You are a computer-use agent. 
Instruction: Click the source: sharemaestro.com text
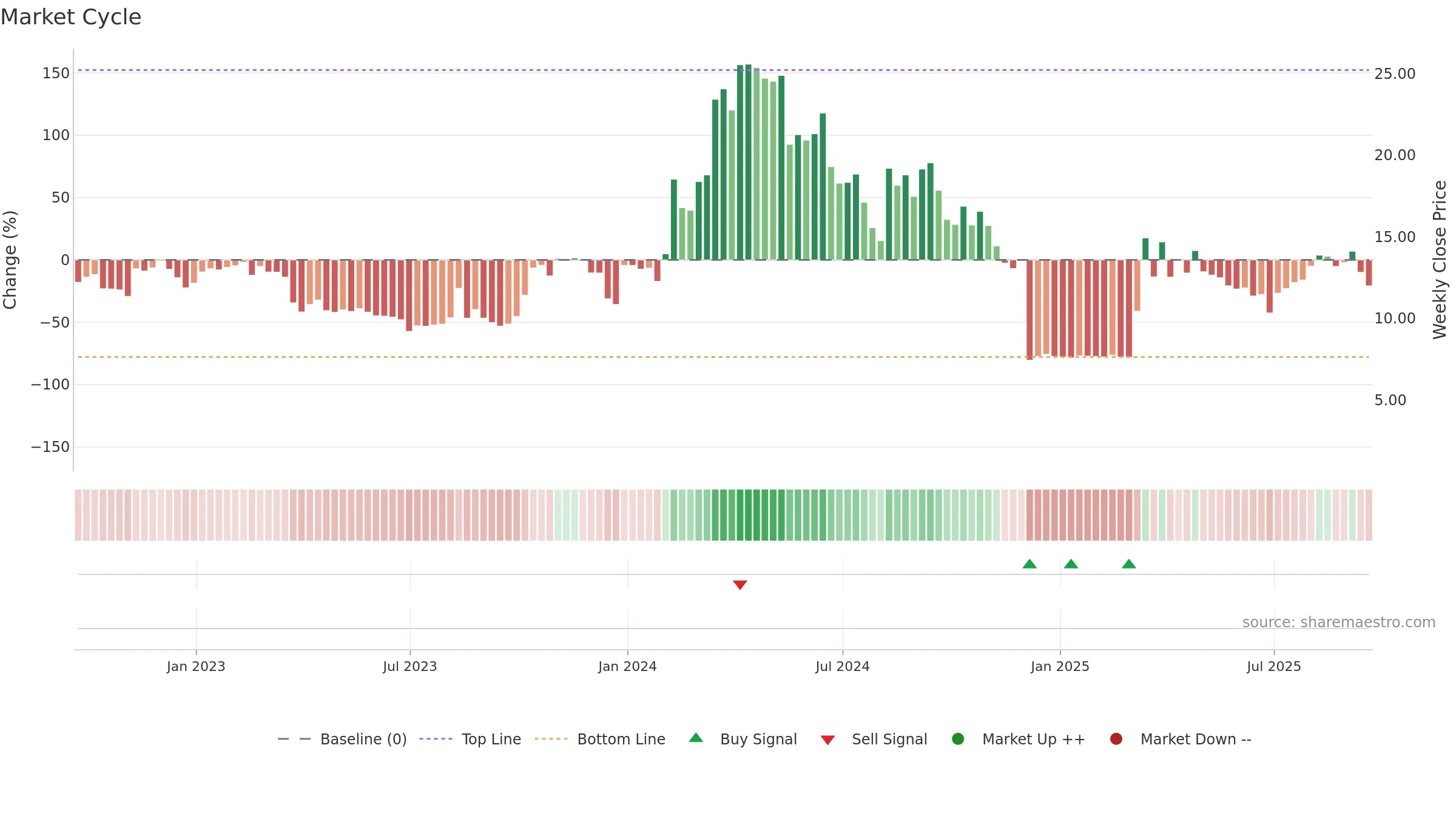pos(1339,622)
